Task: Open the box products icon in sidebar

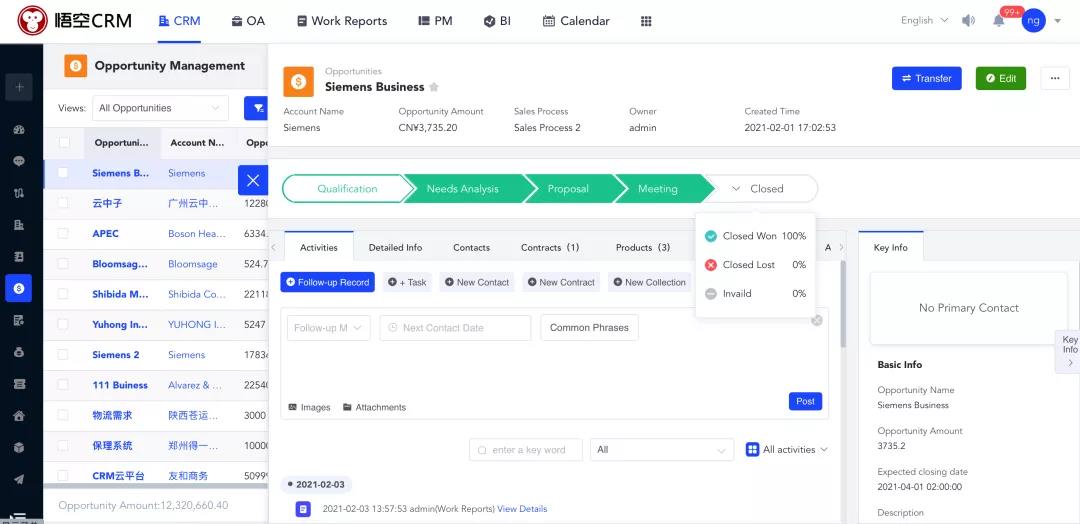Action: (19, 448)
